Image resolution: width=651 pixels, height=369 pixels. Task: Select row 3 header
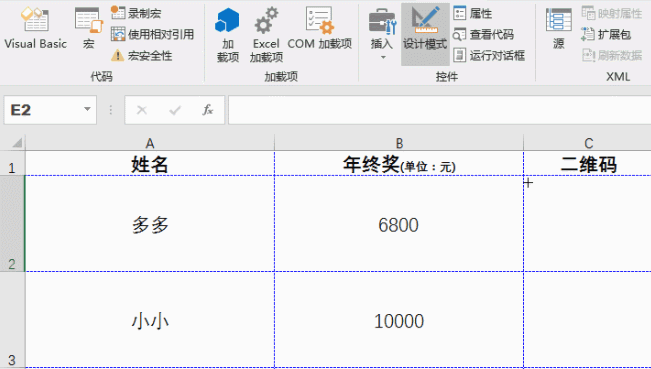pyautogui.click(x=12, y=320)
